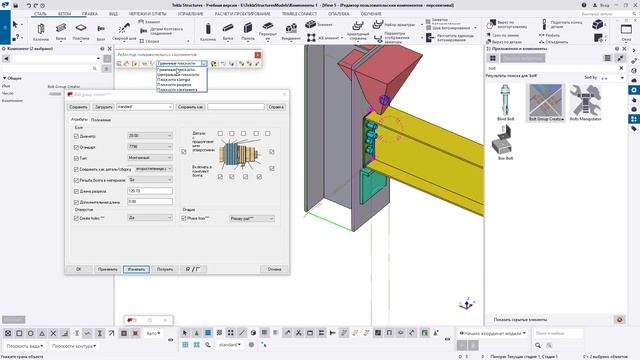Select the Bolt tool in ribbon

point(101,32)
